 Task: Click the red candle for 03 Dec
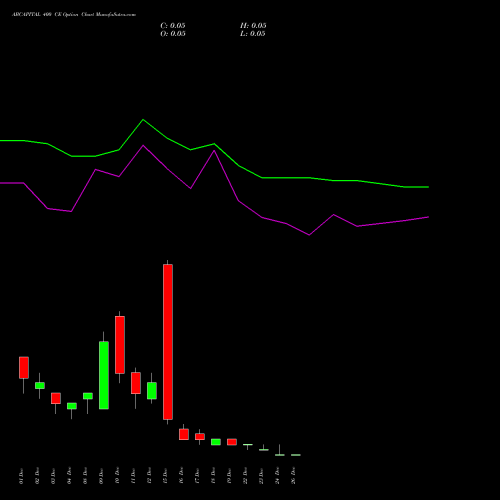[56, 398]
